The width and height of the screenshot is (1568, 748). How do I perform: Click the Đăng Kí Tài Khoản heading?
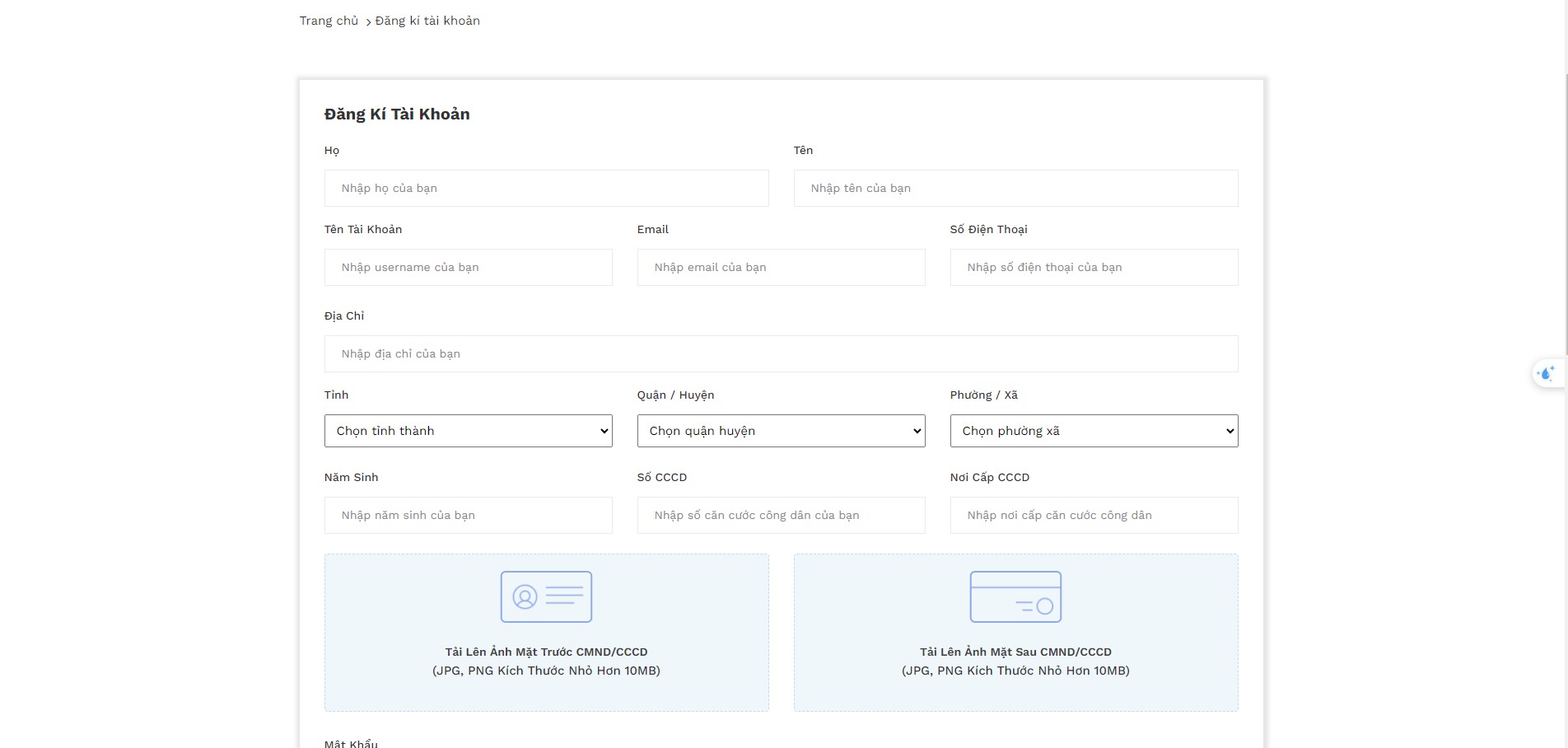coord(397,114)
